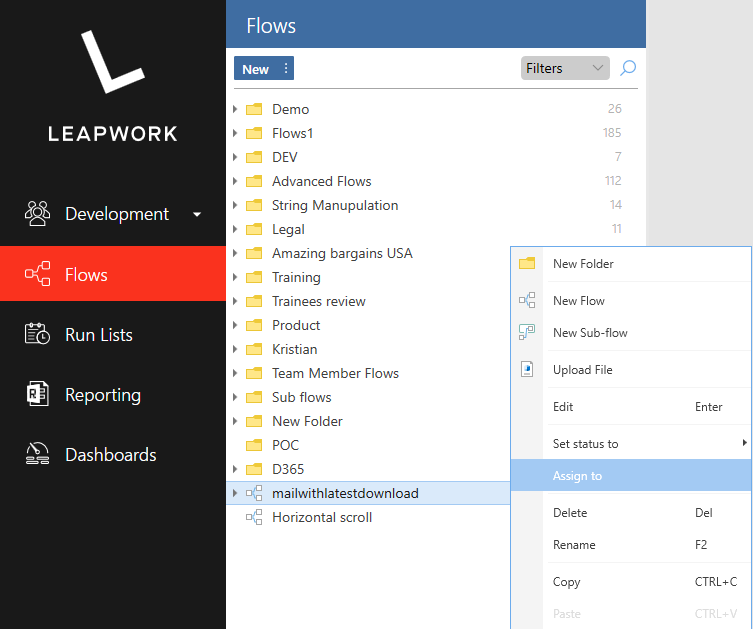Click the Demo folder icon
The image size is (753, 629).
(x=254, y=109)
